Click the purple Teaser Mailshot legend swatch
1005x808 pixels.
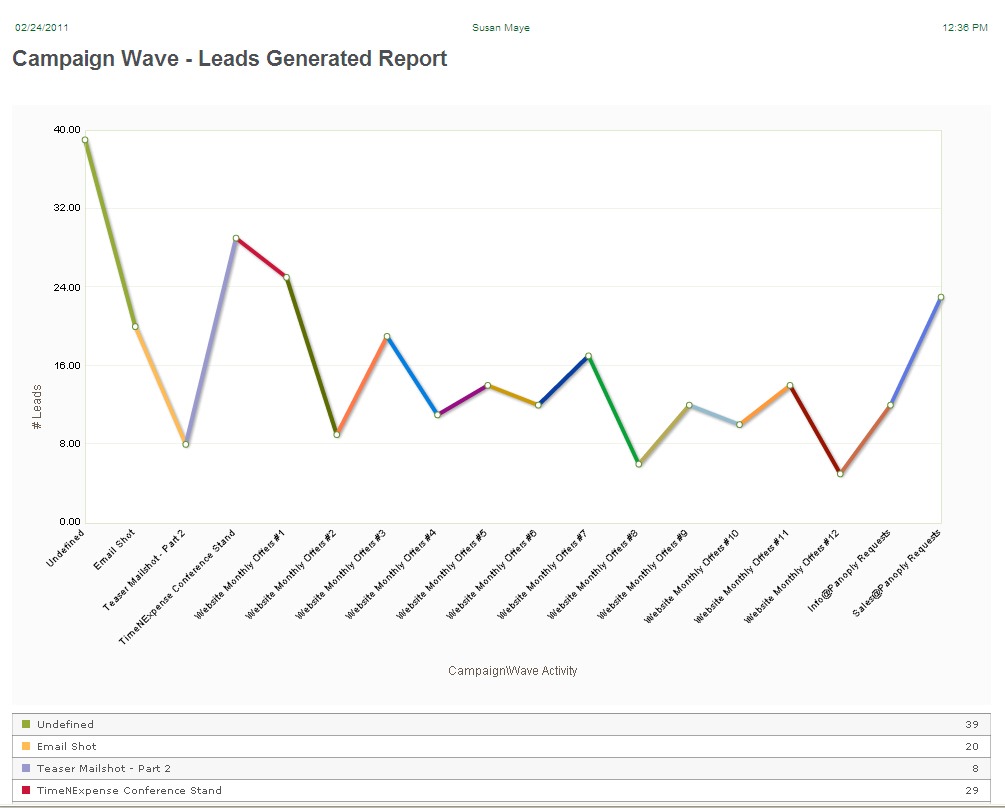click(26, 768)
